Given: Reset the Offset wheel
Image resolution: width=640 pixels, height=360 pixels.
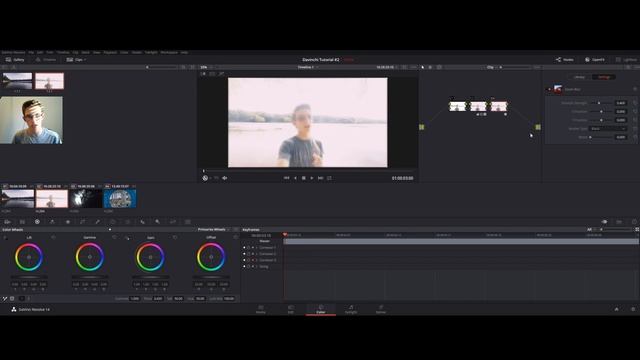Looking at the screenshot, I should coord(236,237).
